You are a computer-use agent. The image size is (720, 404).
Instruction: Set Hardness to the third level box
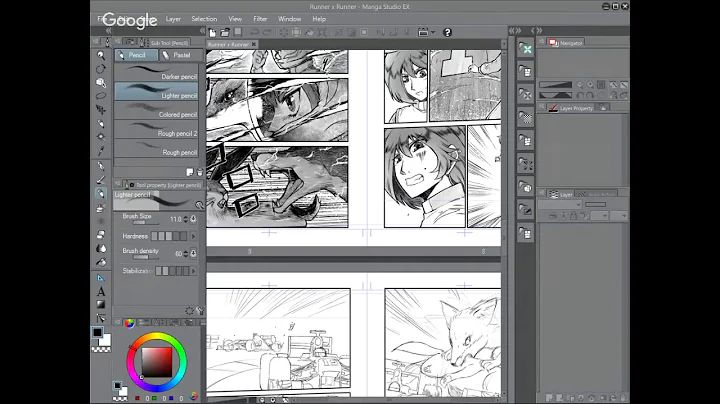169,236
